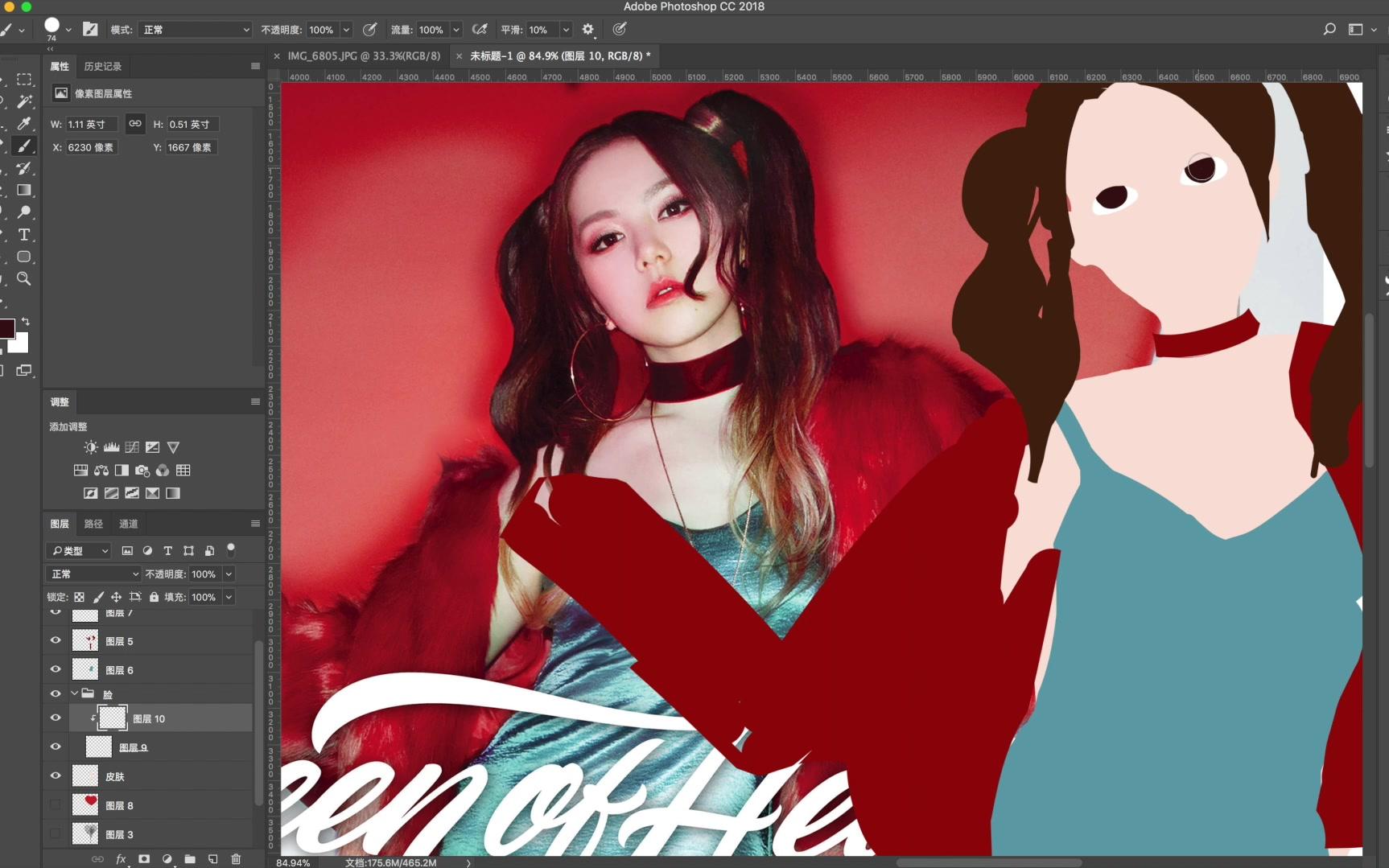
Task: Select the Type tool
Action: click(24, 235)
